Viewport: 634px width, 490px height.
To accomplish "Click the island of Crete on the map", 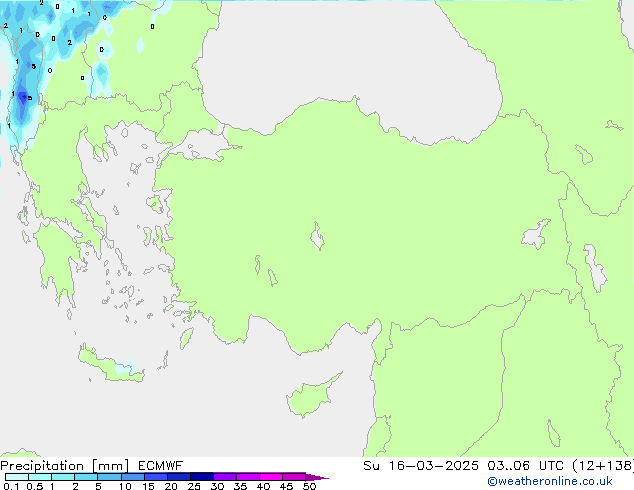I will tap(111, 366).
